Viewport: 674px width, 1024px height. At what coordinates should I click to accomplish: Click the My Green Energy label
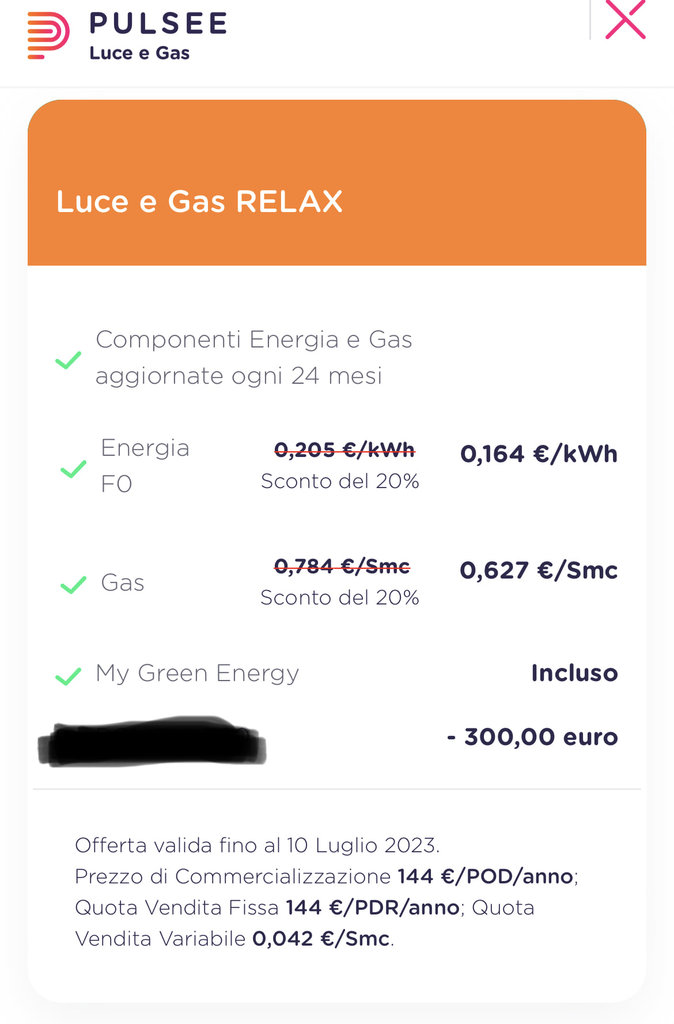point(197,673)
